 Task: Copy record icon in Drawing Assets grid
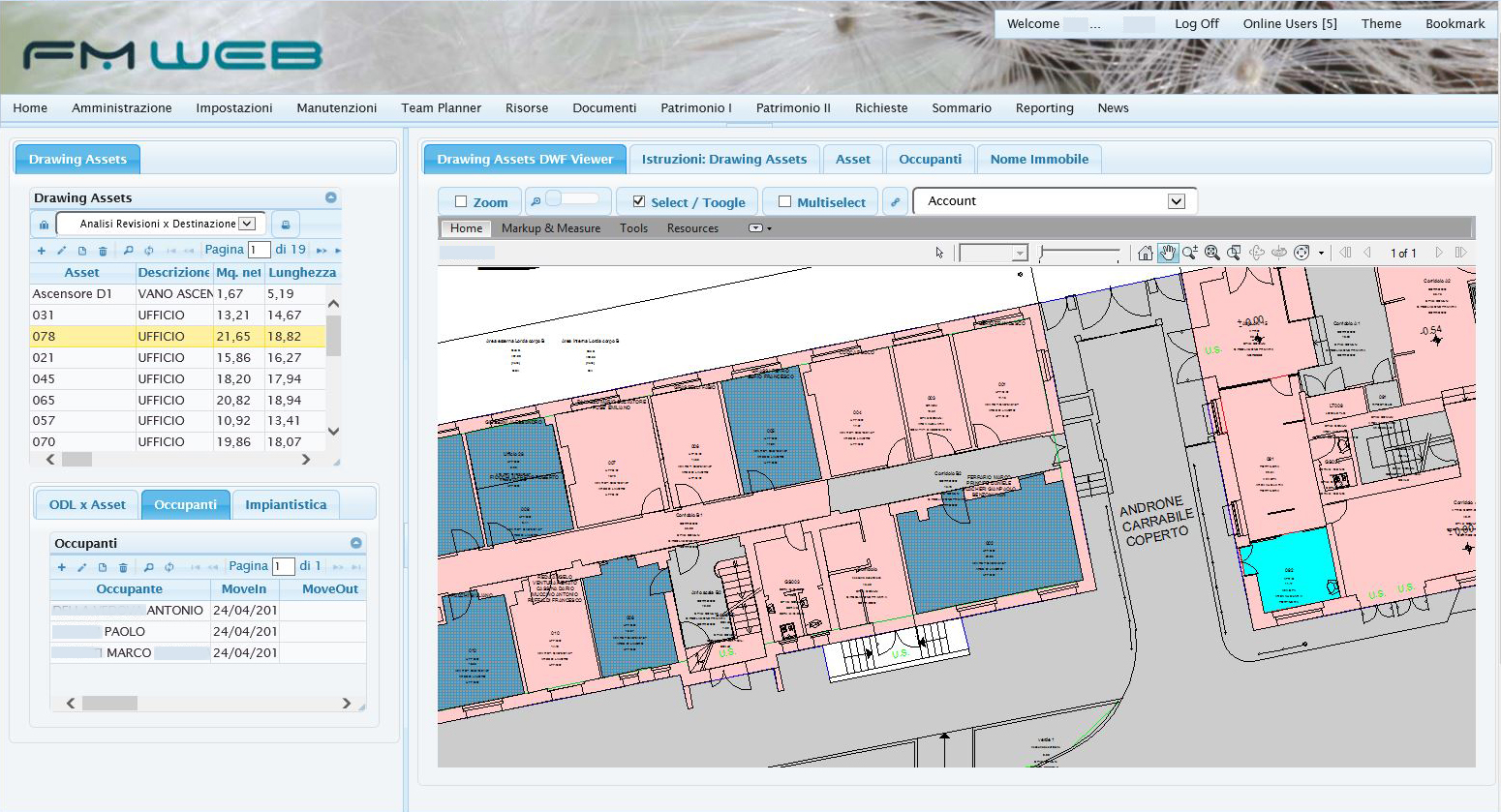pyautogui.click(x=82, y=251)
